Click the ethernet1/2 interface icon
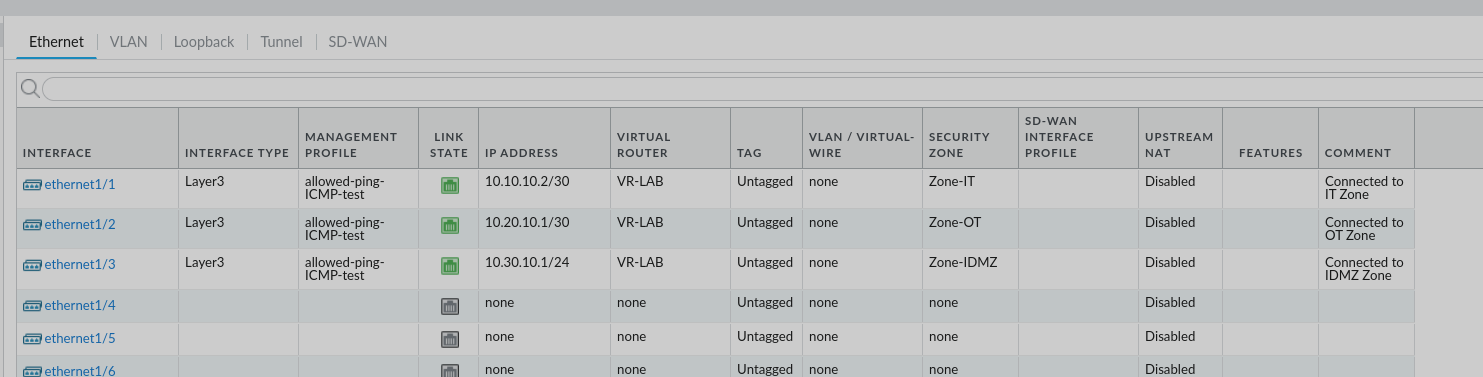This screenshot has height=377, width=1483. [32, 225]
